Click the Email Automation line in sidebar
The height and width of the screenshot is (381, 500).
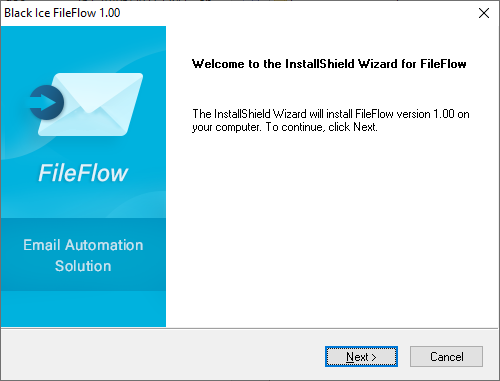pos(83,245)
